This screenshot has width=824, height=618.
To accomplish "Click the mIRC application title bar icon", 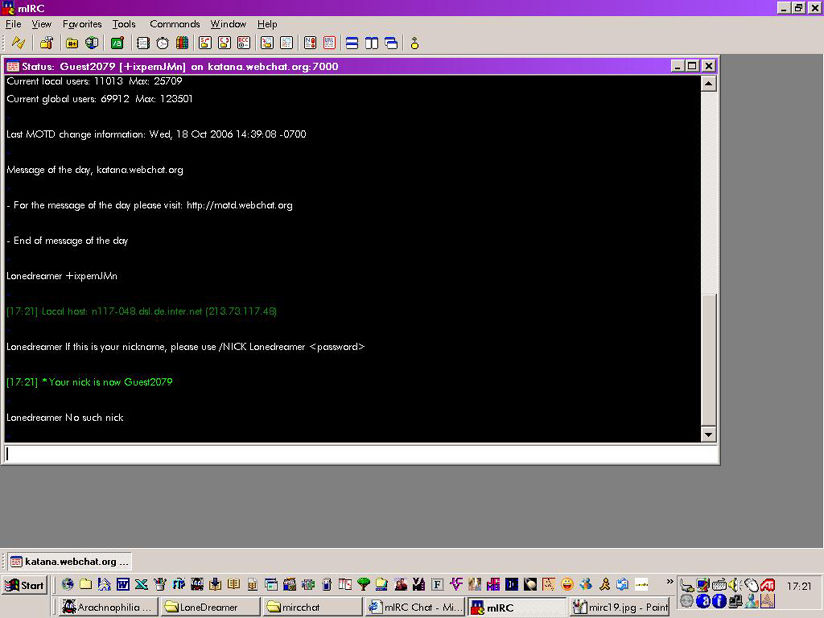I will pos(8,8).
